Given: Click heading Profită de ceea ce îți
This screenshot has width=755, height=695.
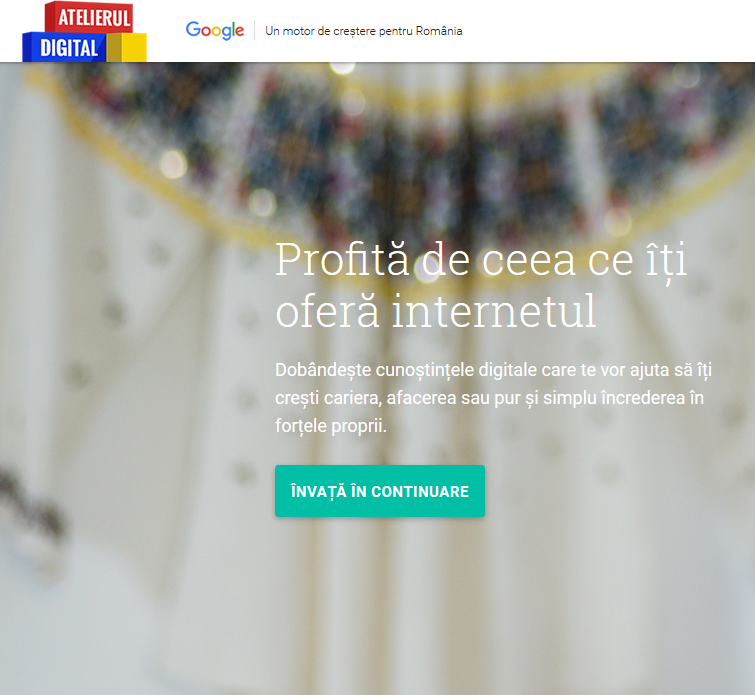Looking at the screenshot, I should click(481, 261).
